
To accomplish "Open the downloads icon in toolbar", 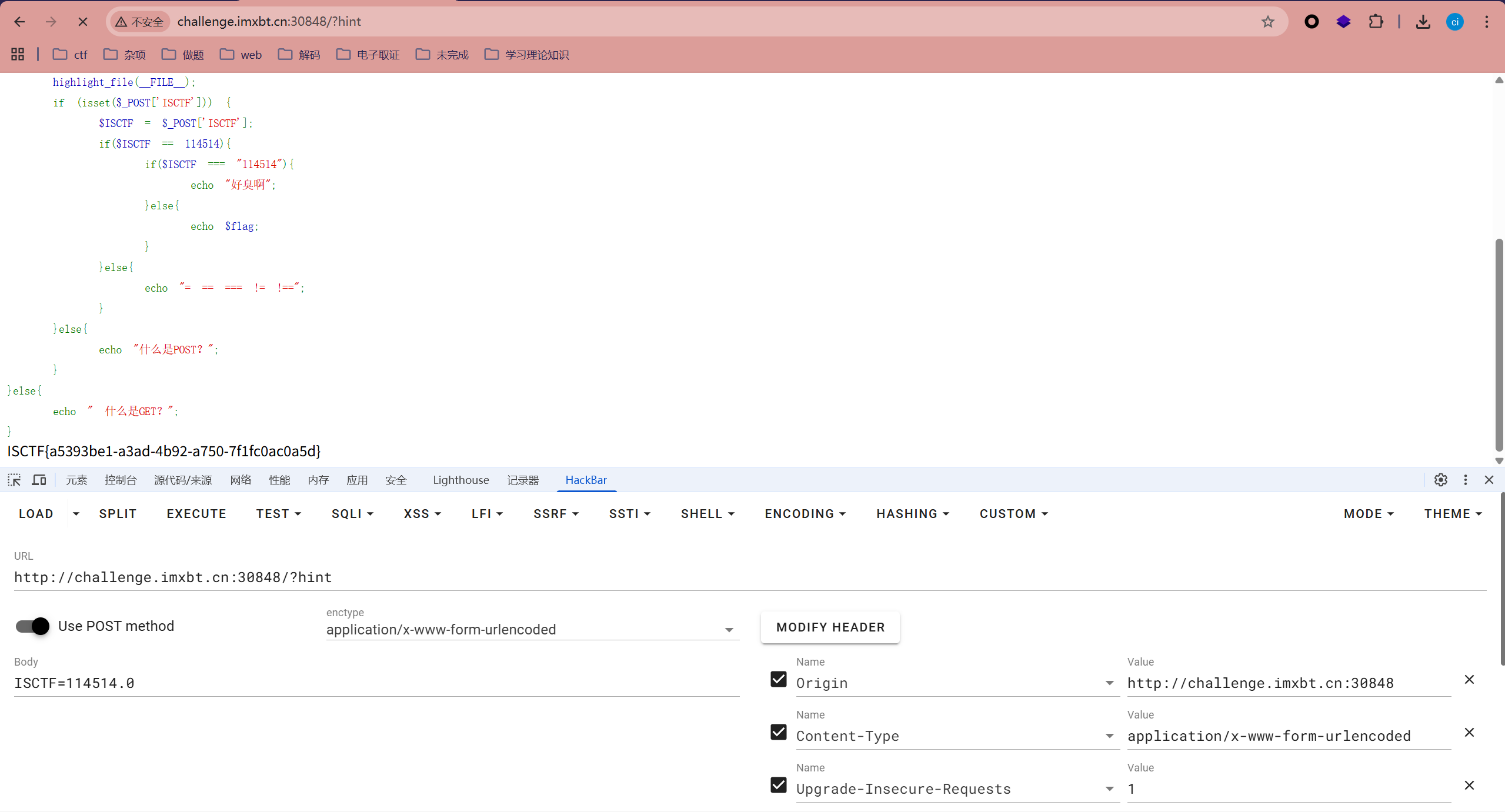I will (1423, 22).
